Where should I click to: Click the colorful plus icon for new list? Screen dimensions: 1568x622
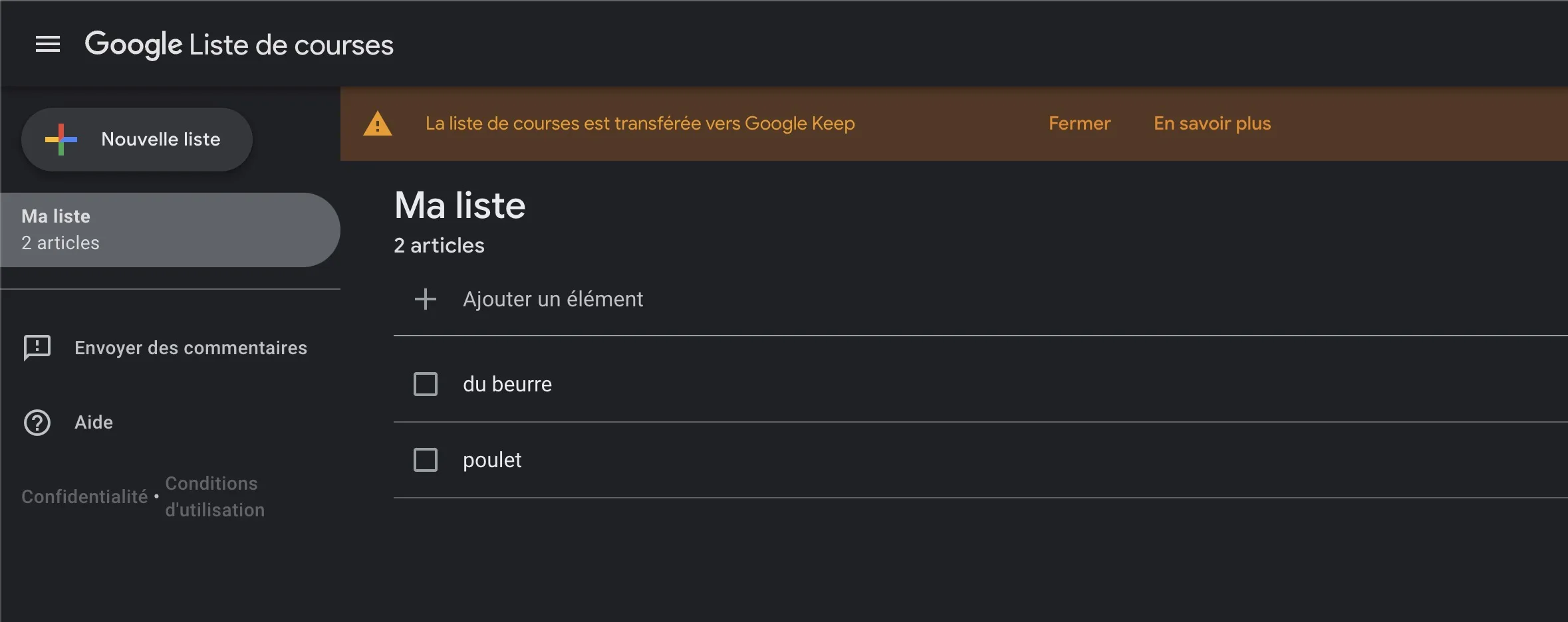click(x=61, y=140)
